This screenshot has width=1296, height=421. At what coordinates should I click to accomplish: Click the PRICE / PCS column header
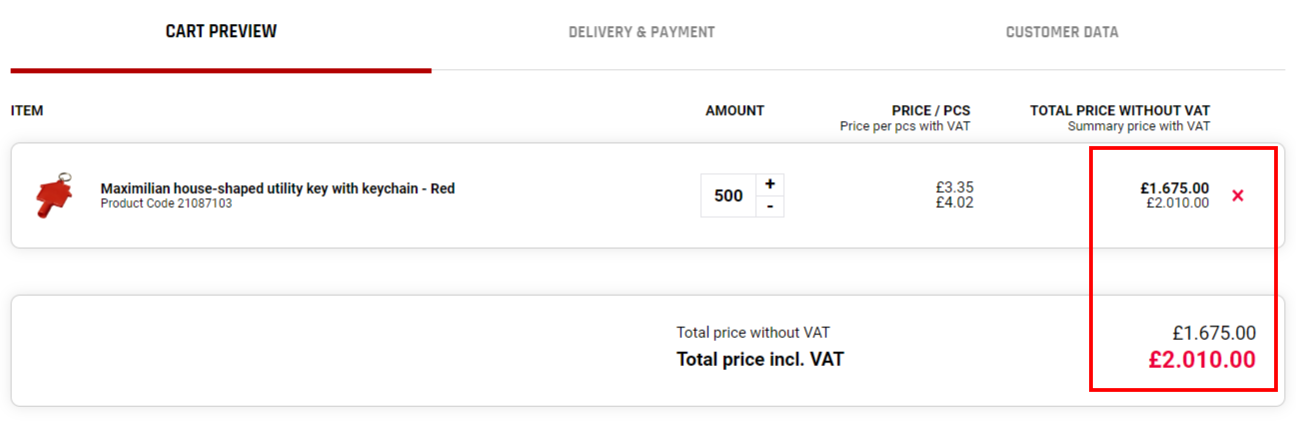pos(931,111)
